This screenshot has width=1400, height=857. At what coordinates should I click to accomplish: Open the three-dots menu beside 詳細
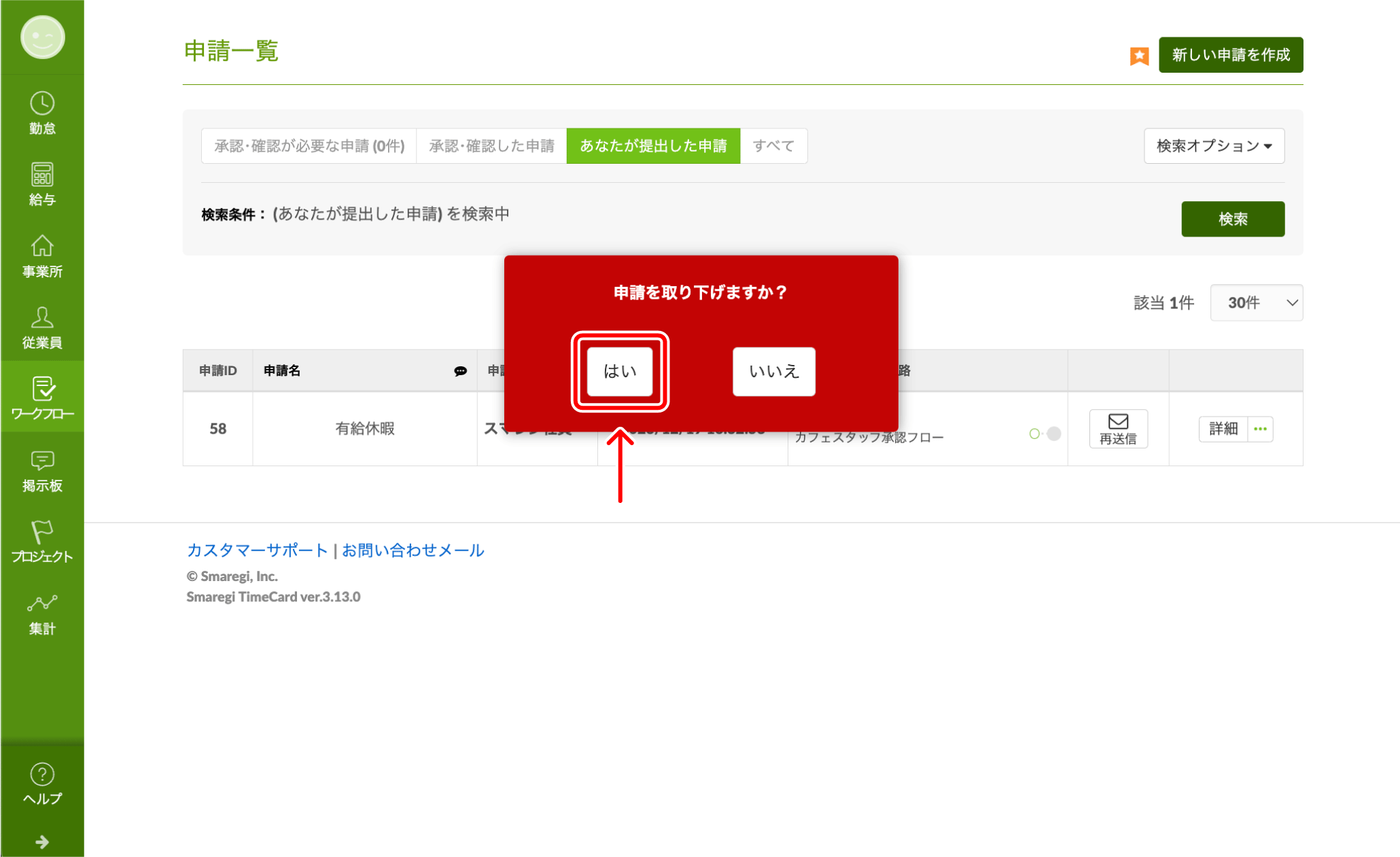(1261, 429)
